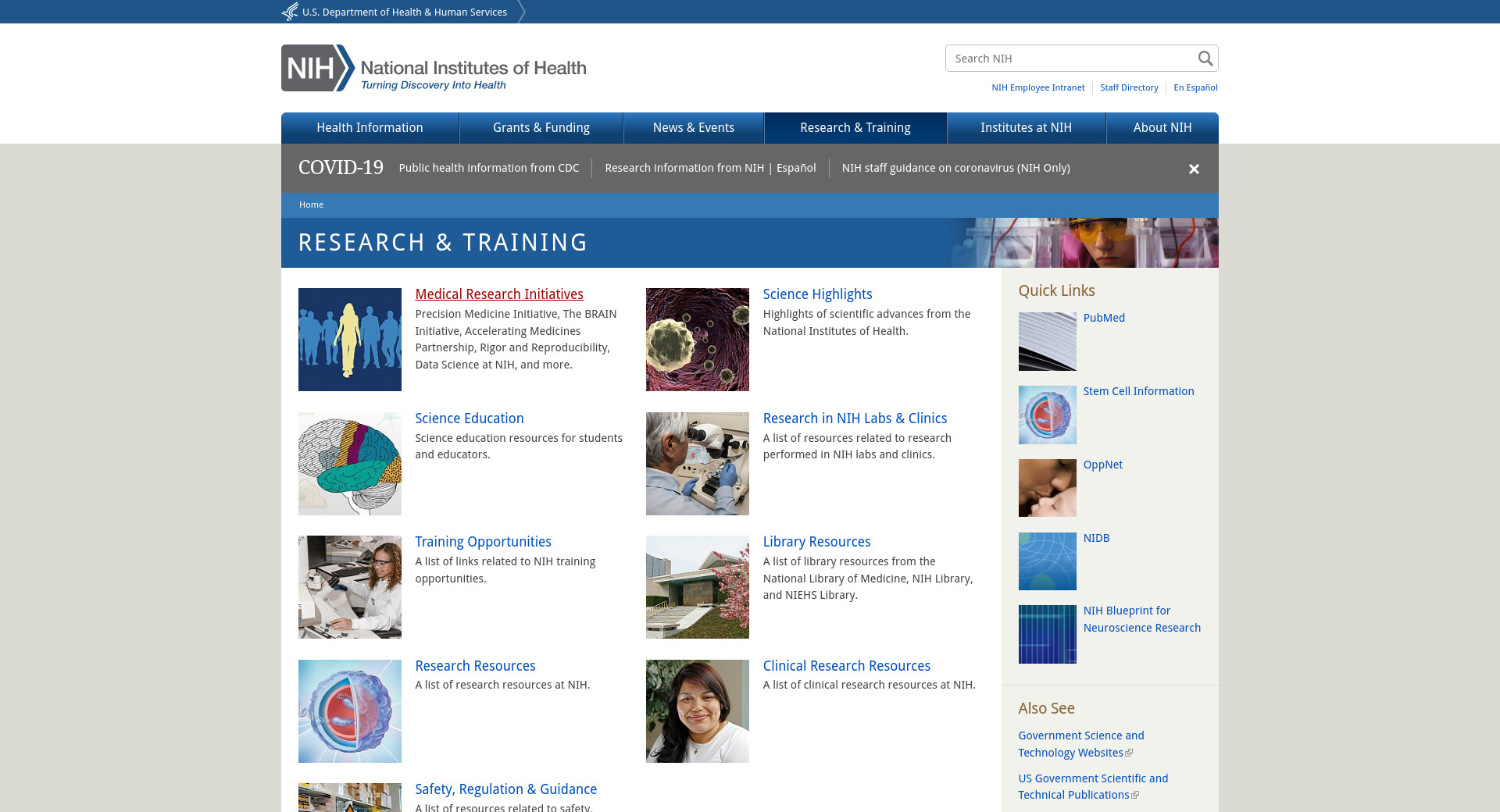Click the Library Resources building photo

click(x=697, y=587)
